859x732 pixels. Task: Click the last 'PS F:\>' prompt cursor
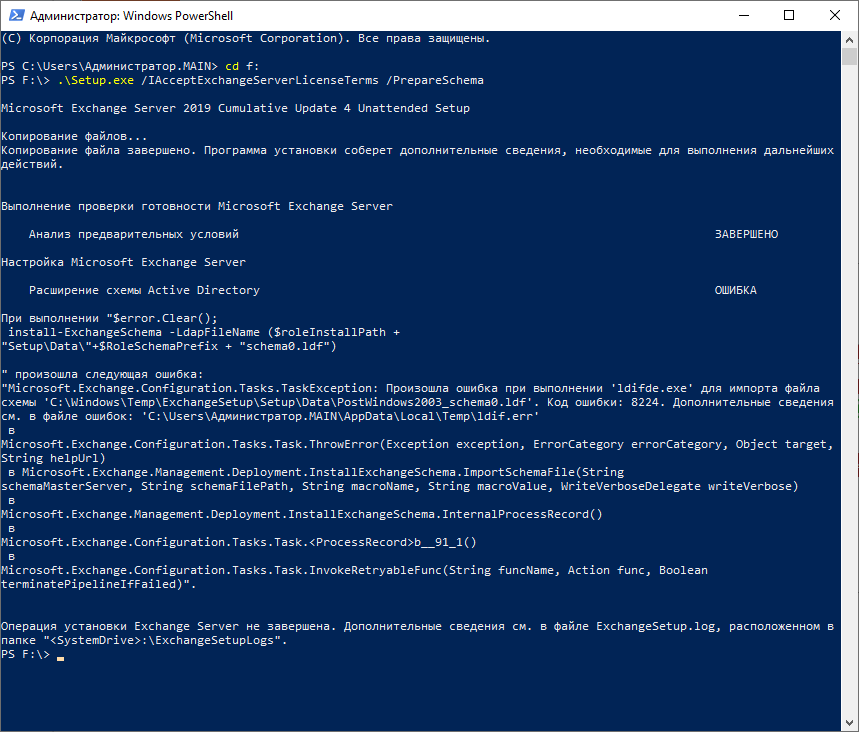[60, 658]
